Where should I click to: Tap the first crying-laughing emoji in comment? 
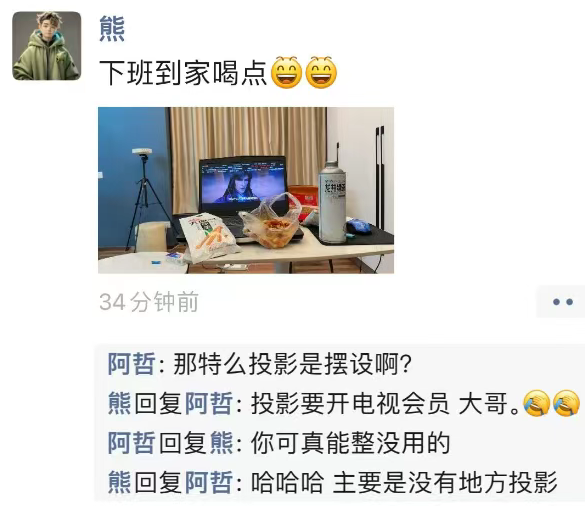coord(536,403)
